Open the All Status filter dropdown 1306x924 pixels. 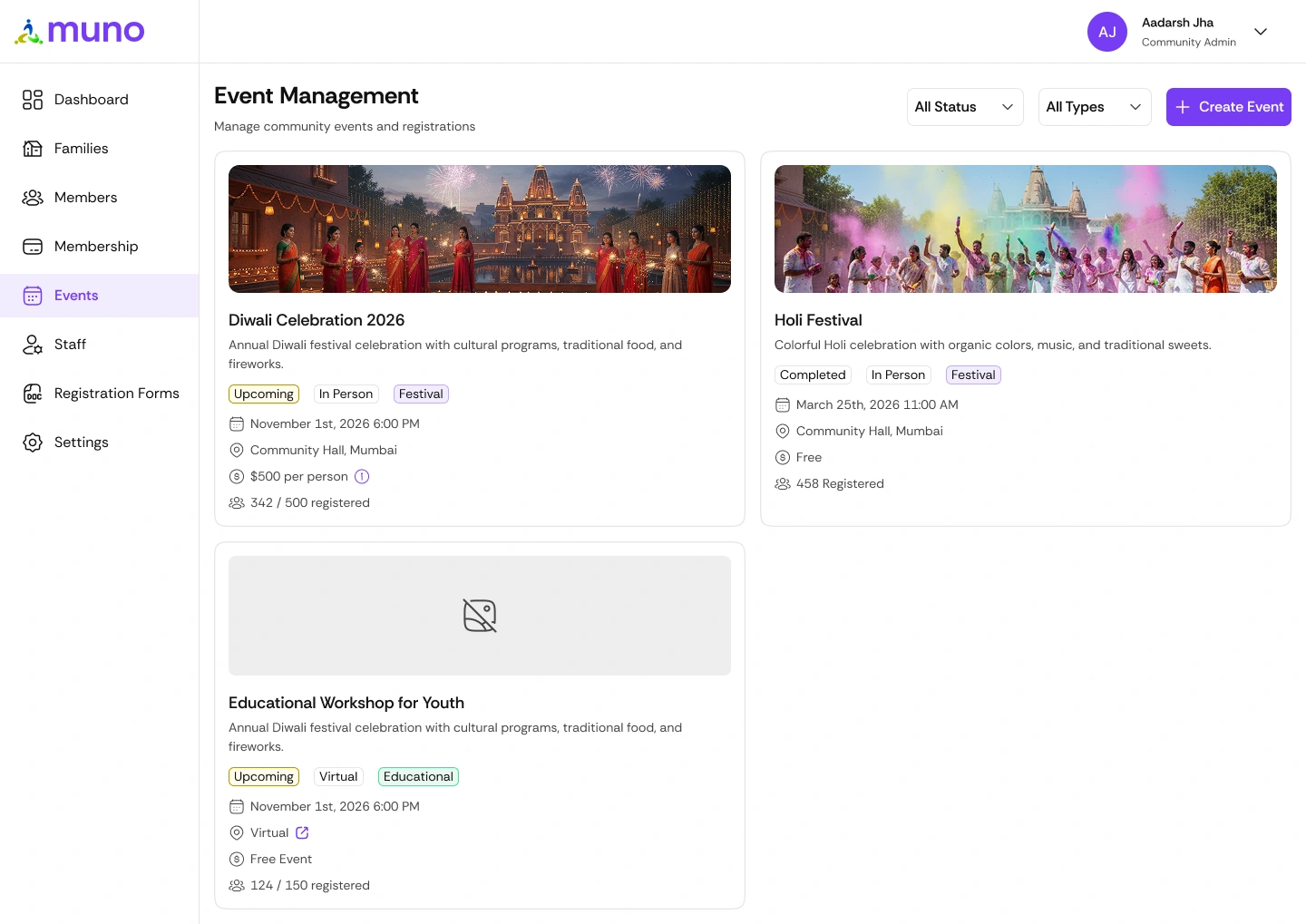(965, 107)
